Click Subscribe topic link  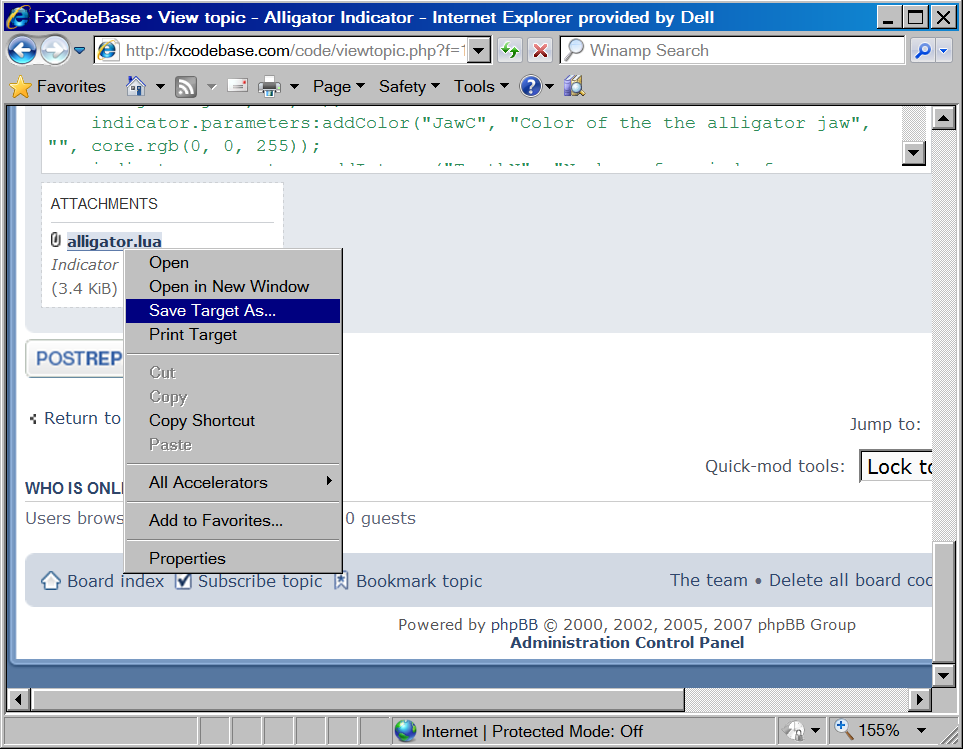click(x=260, y=581)
